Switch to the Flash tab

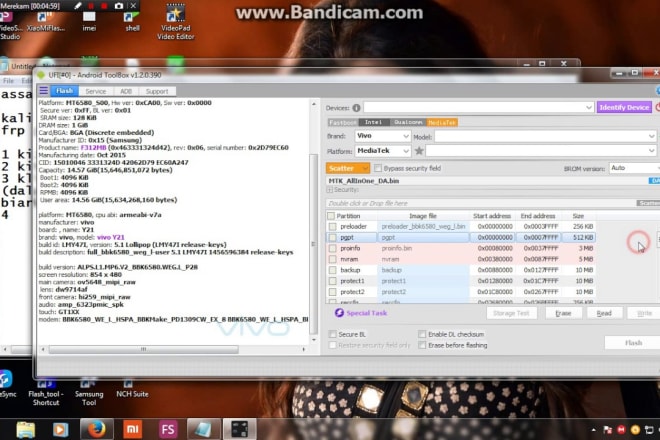64,91
